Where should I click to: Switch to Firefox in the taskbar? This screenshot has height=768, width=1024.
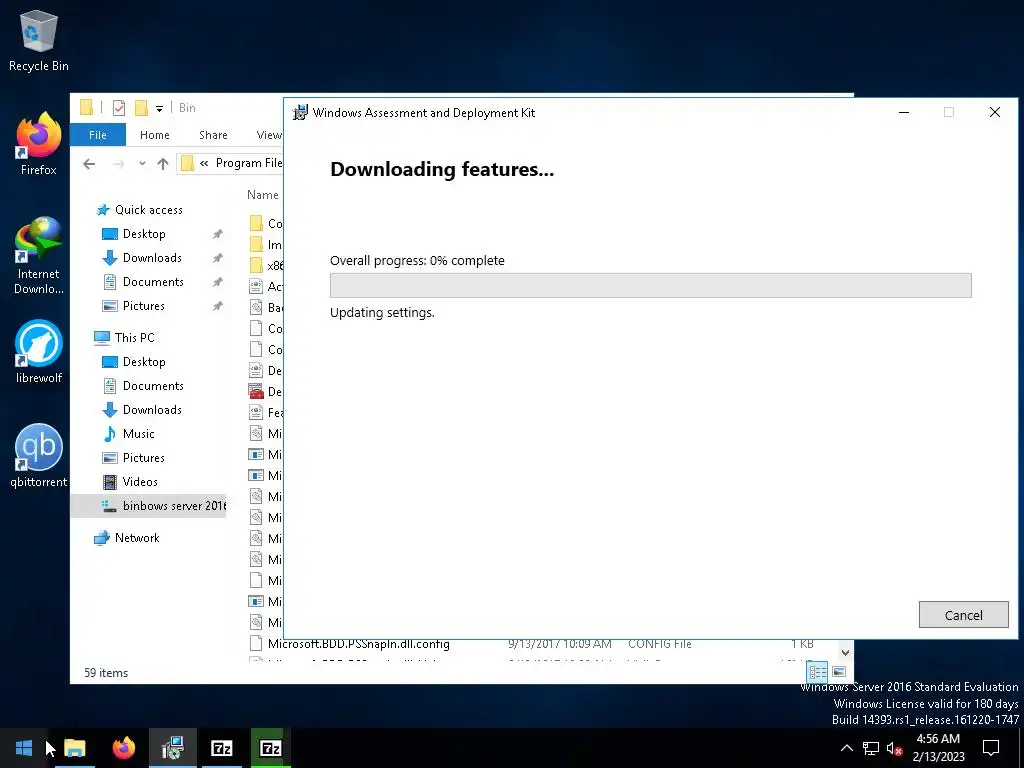coord(123,748)
